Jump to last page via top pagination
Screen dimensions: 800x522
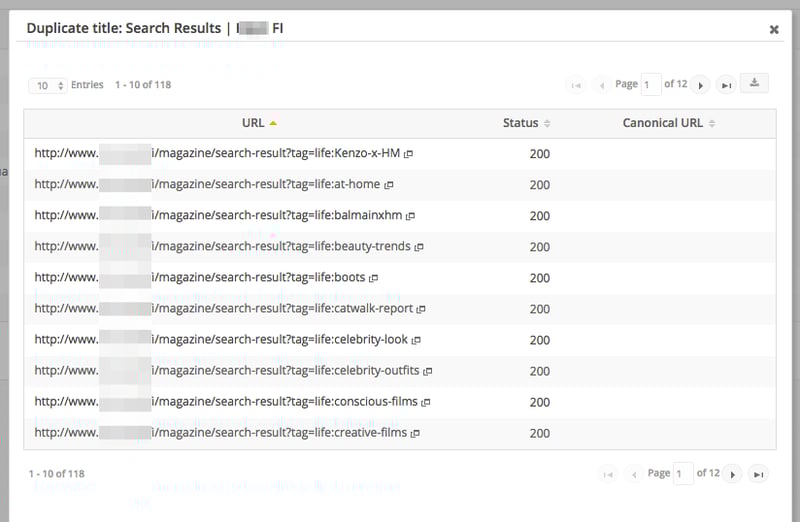coord(727,85)
